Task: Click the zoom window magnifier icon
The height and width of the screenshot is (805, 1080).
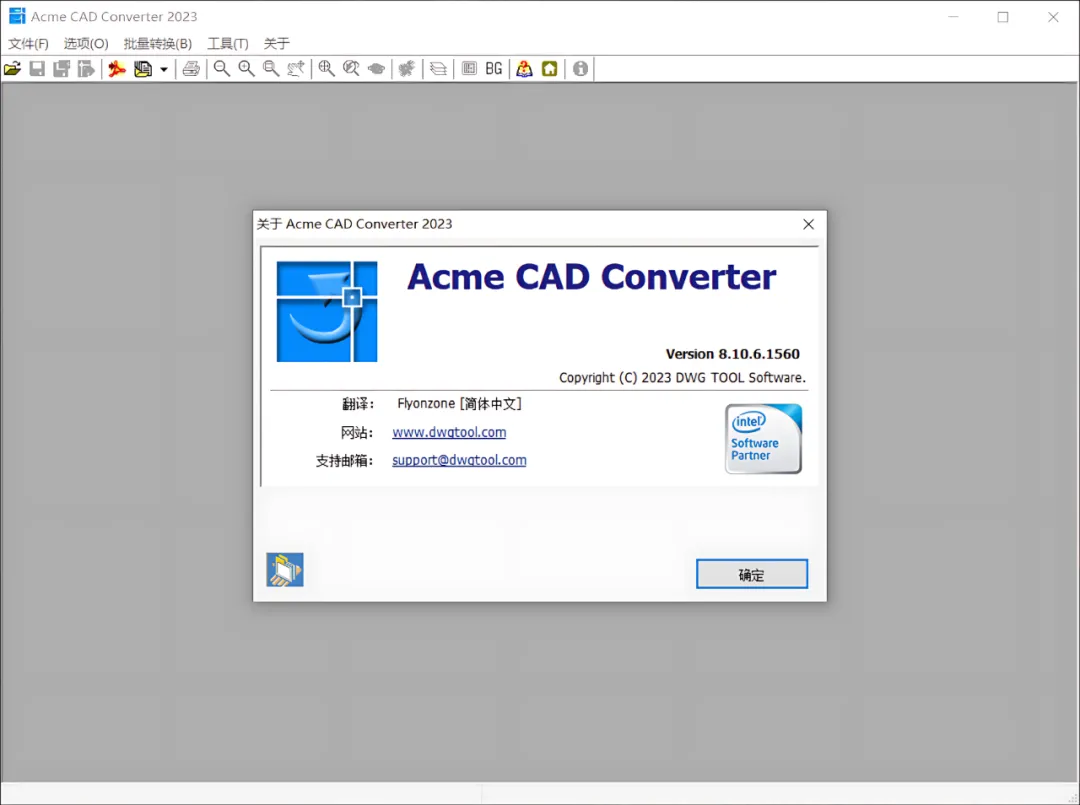Action: (x=271, y=69)
